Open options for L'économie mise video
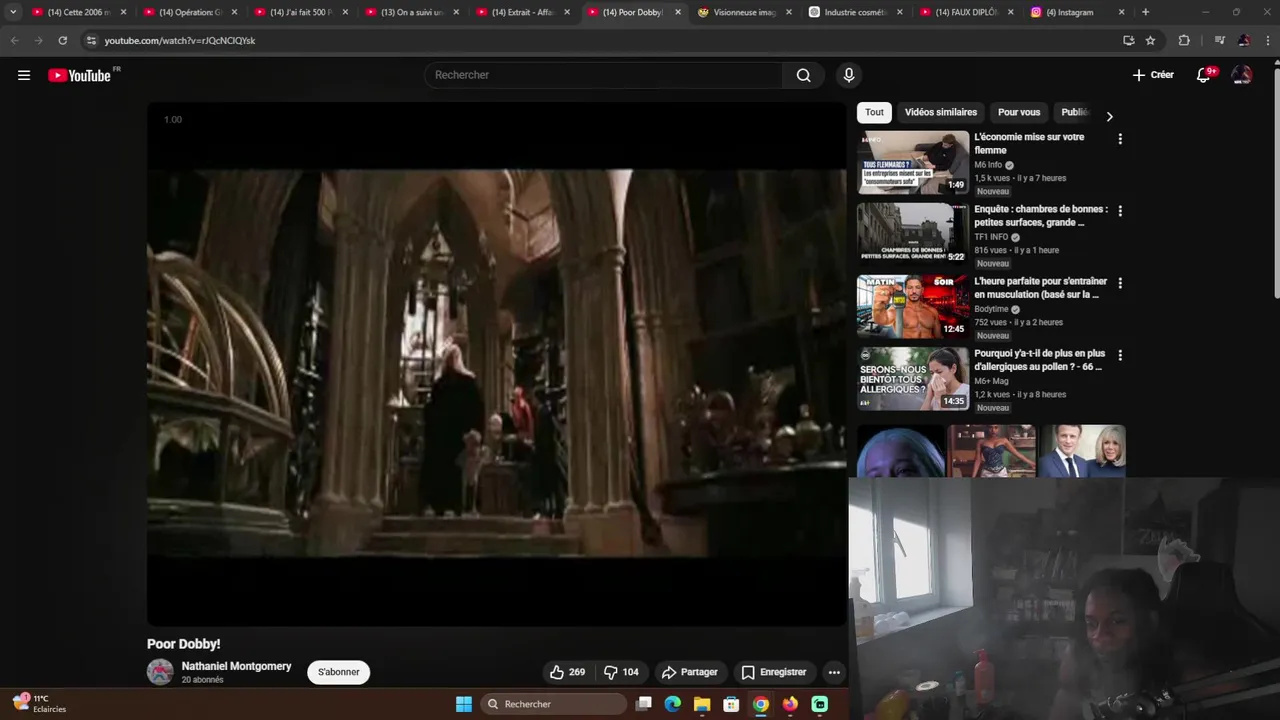Viewport: 1280px width, 720px height. (1120, 139)
